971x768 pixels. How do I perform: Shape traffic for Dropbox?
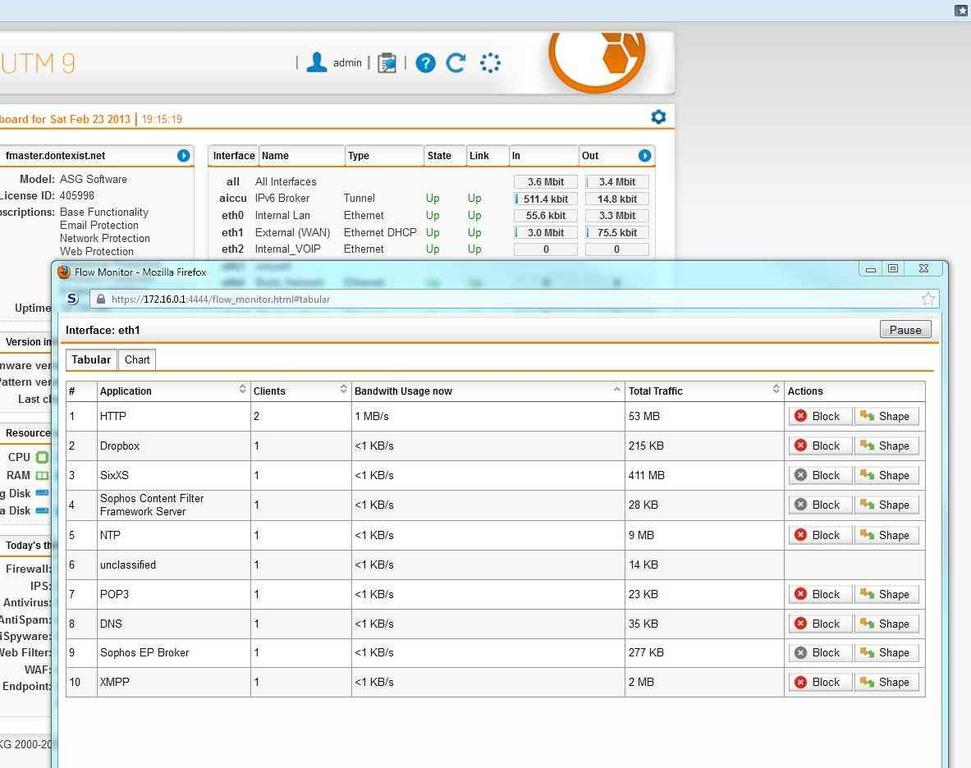pos(886,446)
